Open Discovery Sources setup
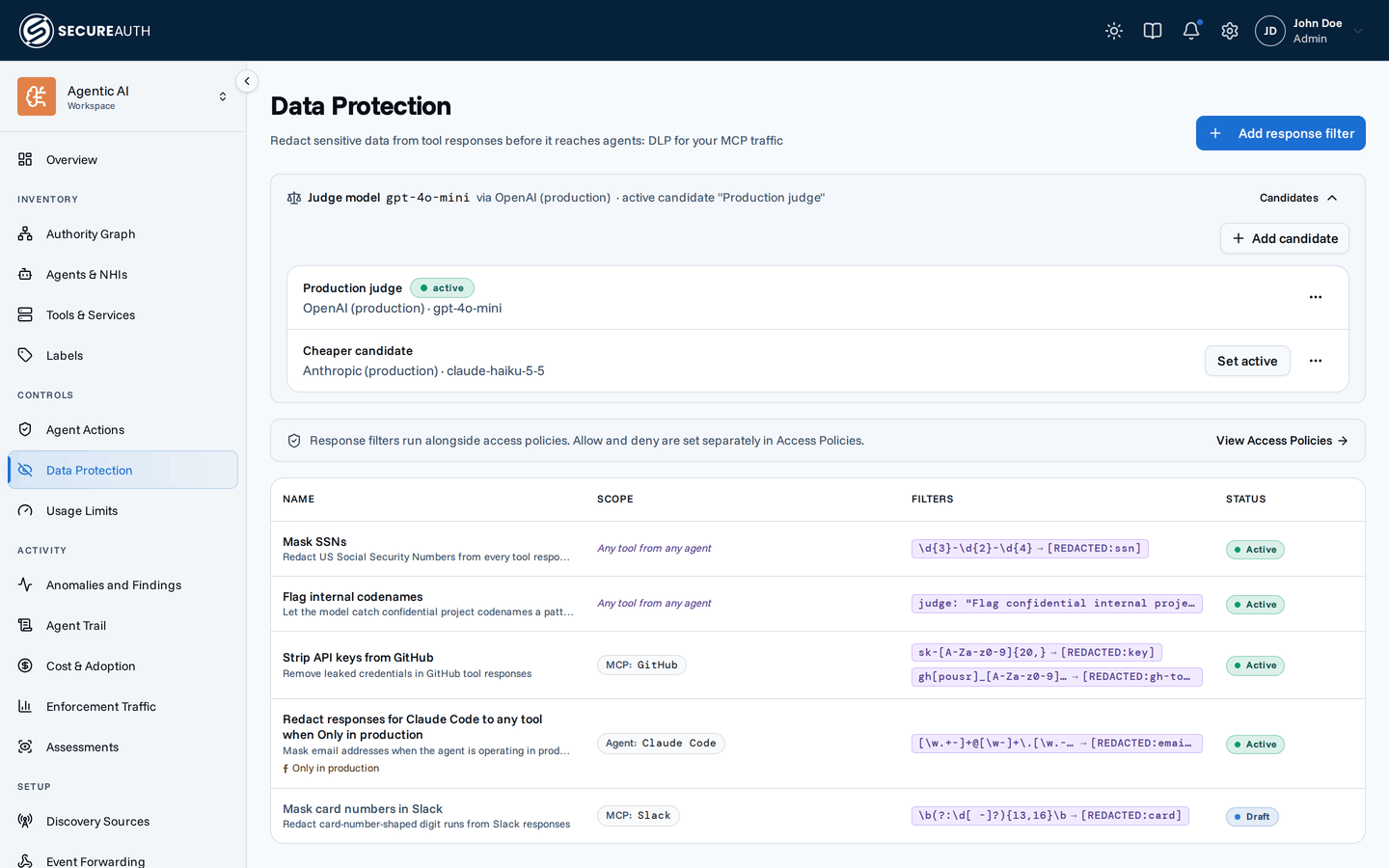The image size is (1389, 868). coord(123,821)
